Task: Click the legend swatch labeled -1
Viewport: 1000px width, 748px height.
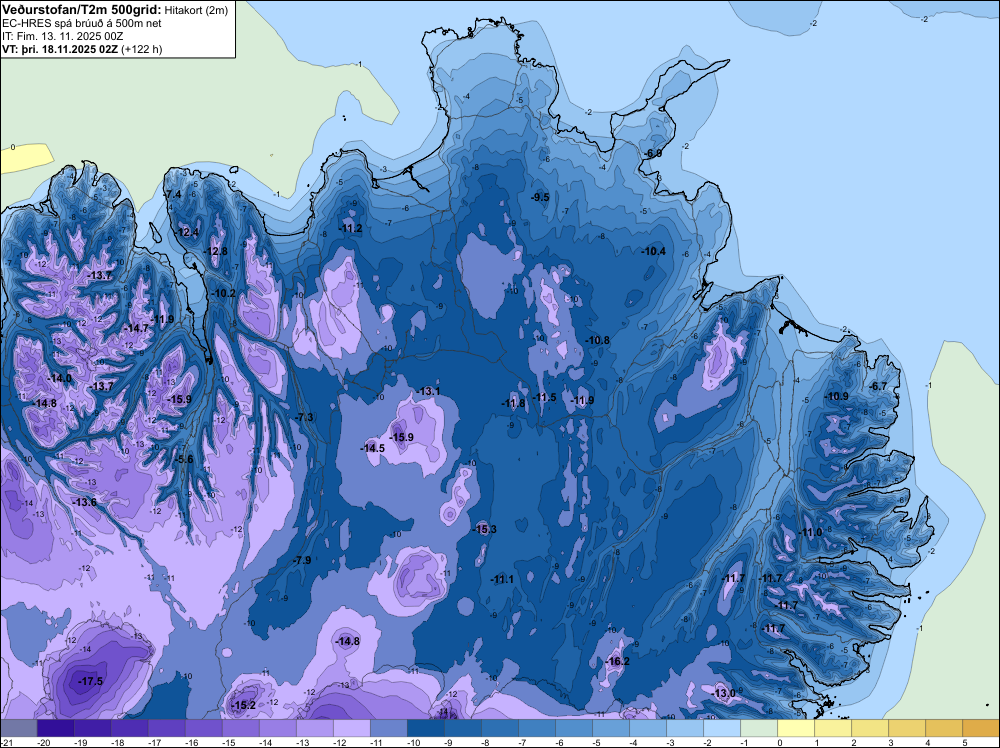Action: (758, 728)
